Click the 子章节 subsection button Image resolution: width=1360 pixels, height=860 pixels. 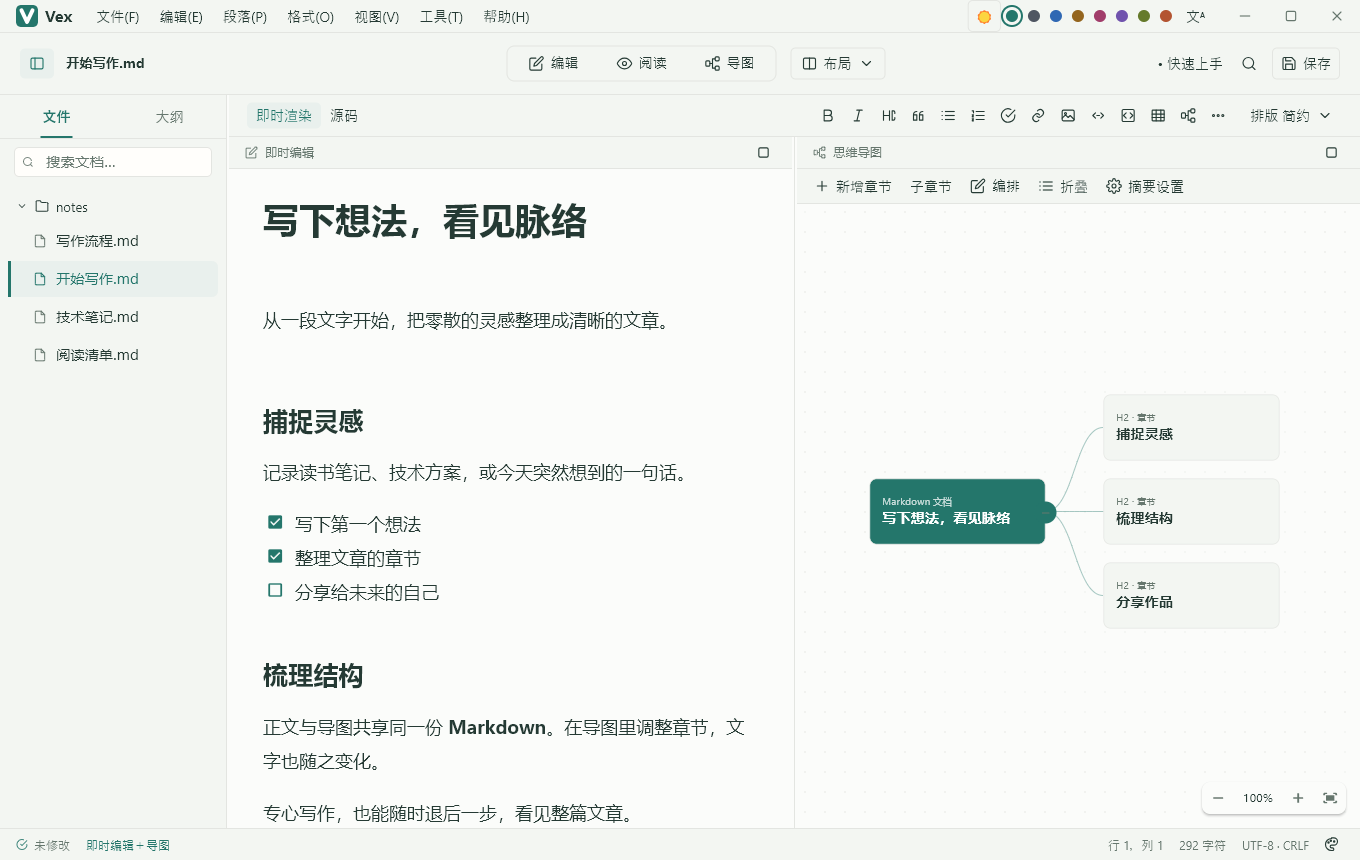pyautogui.click(x=931, y=186)
